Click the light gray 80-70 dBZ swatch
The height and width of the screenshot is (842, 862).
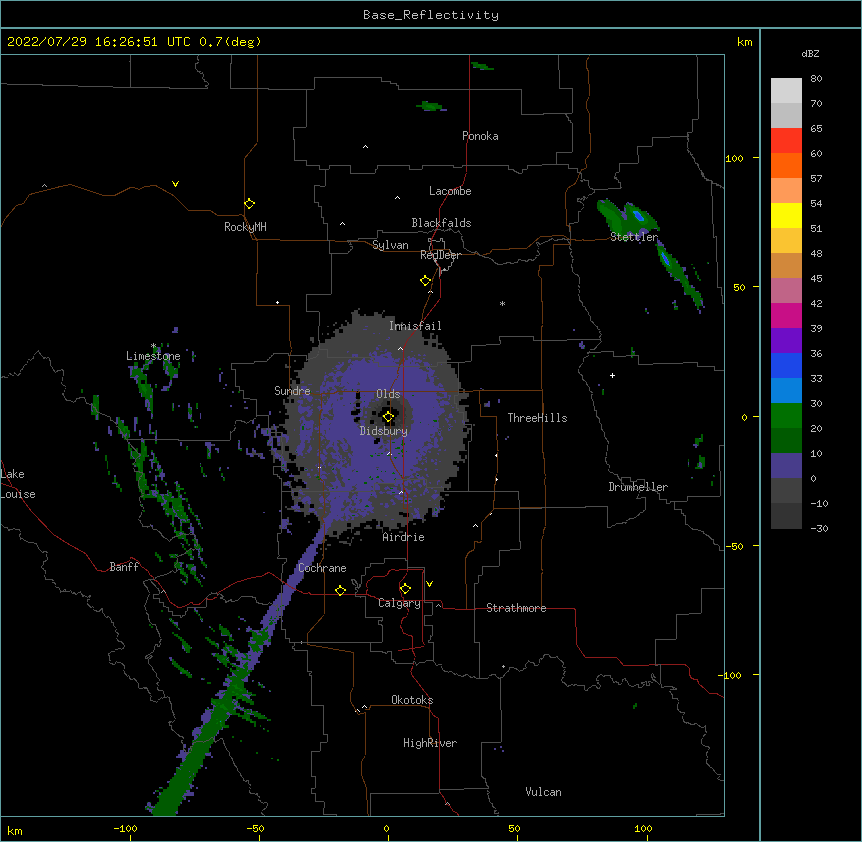pyautogui.click(x=786, y=90)
